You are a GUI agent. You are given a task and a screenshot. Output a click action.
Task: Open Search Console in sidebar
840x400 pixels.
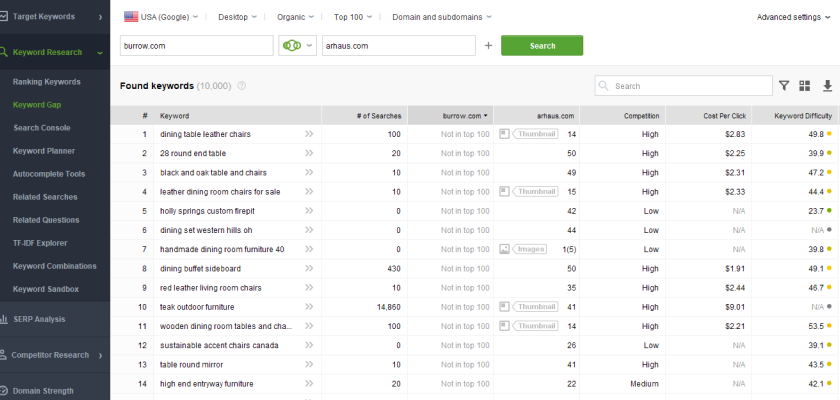tap(42, 128)
